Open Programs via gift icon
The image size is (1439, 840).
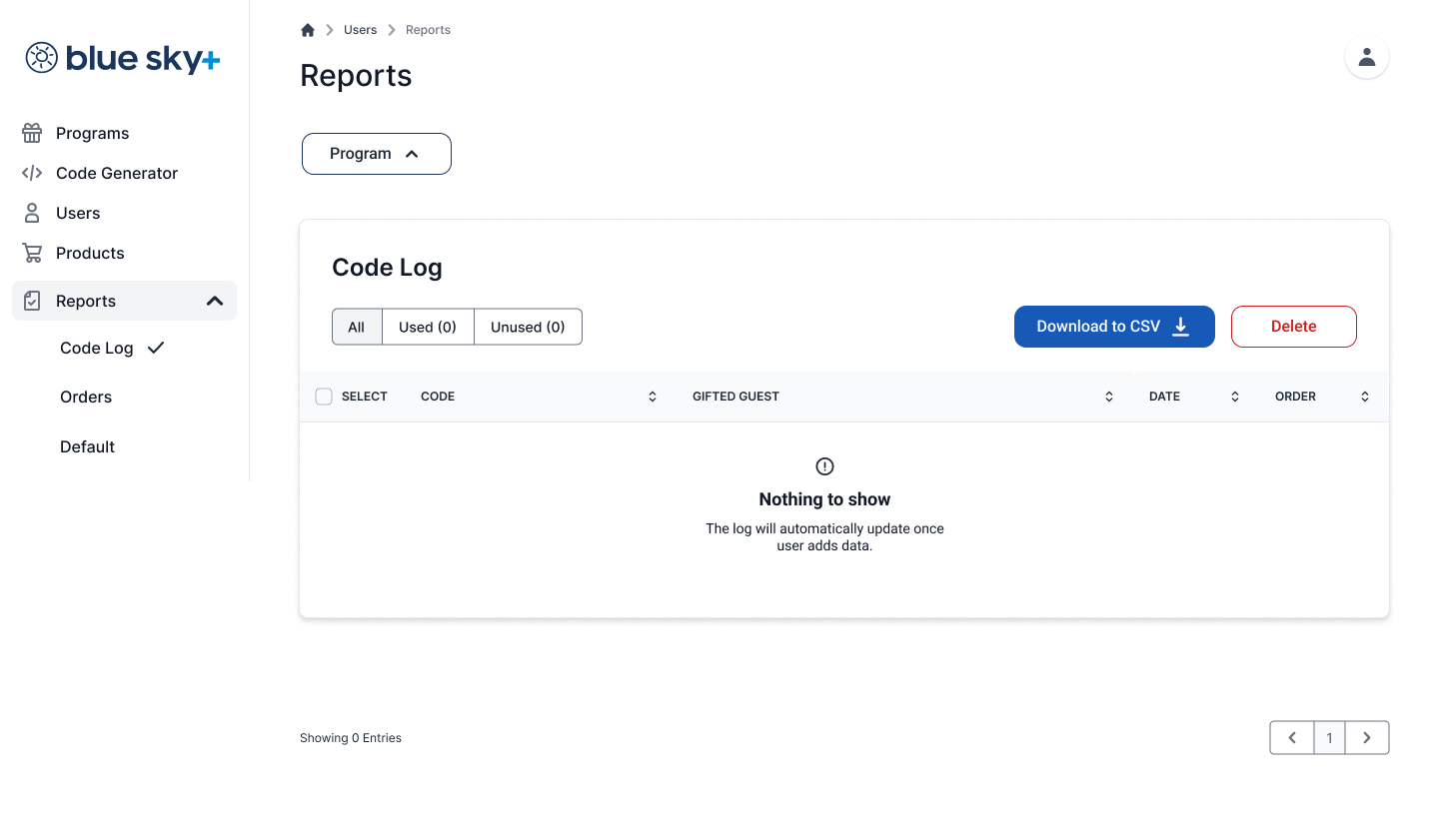pyautogui.click(x=32, y=133)
